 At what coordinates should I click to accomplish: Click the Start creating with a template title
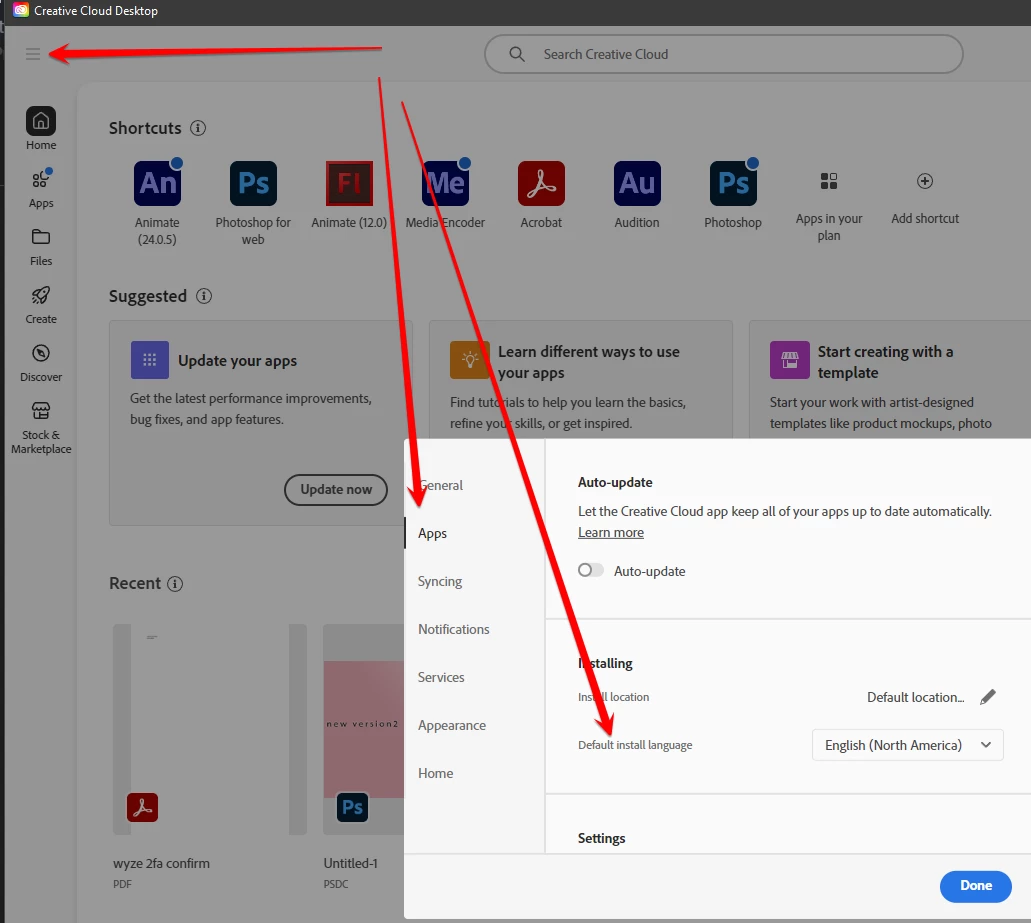tap(885, 362)
